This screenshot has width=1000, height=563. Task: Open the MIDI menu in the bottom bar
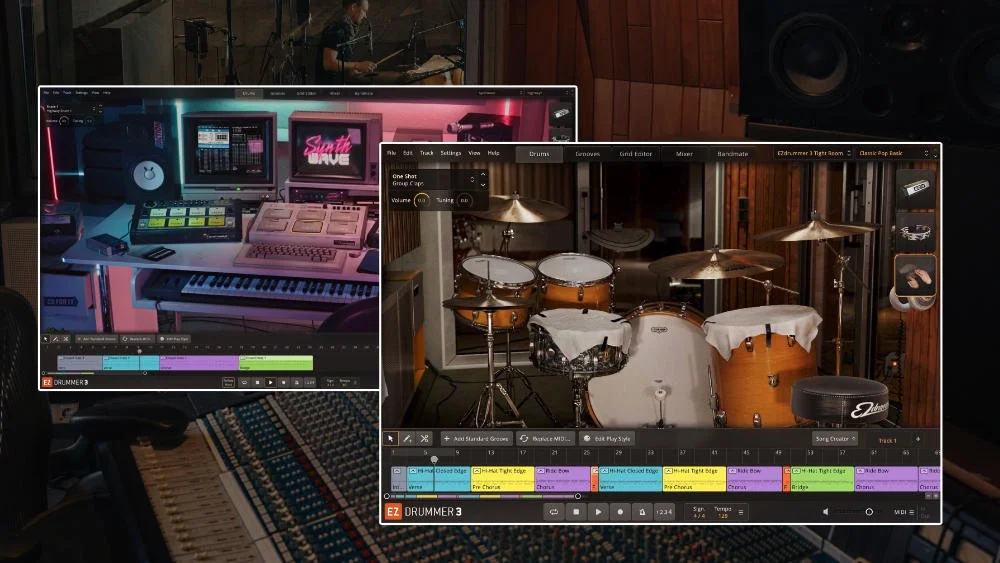(904, 512)
